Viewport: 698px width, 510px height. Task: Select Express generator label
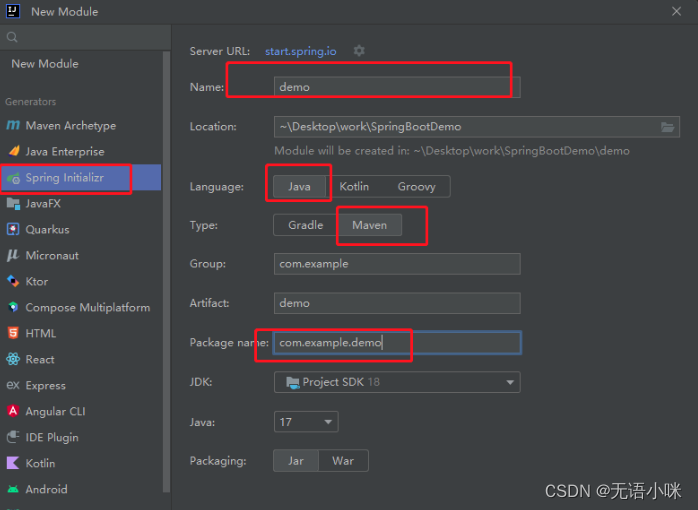click(45, 385)
